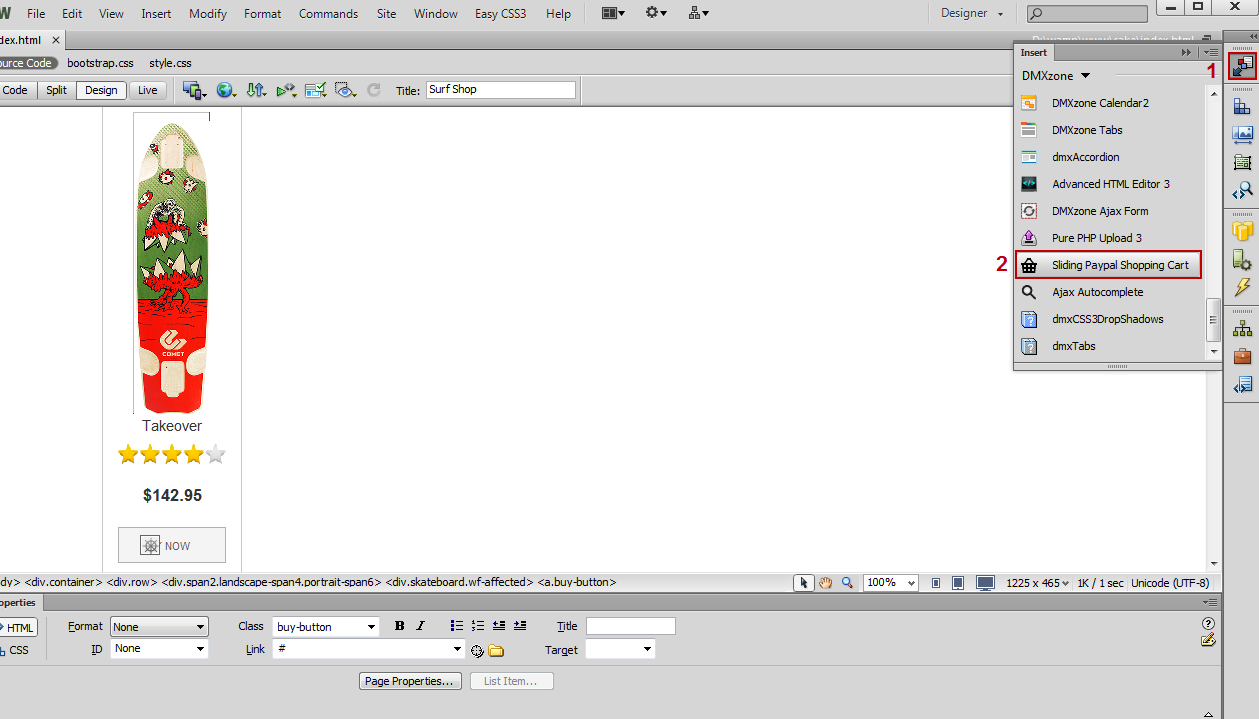Toggle Italic in Properties panel

click(420, 626)
